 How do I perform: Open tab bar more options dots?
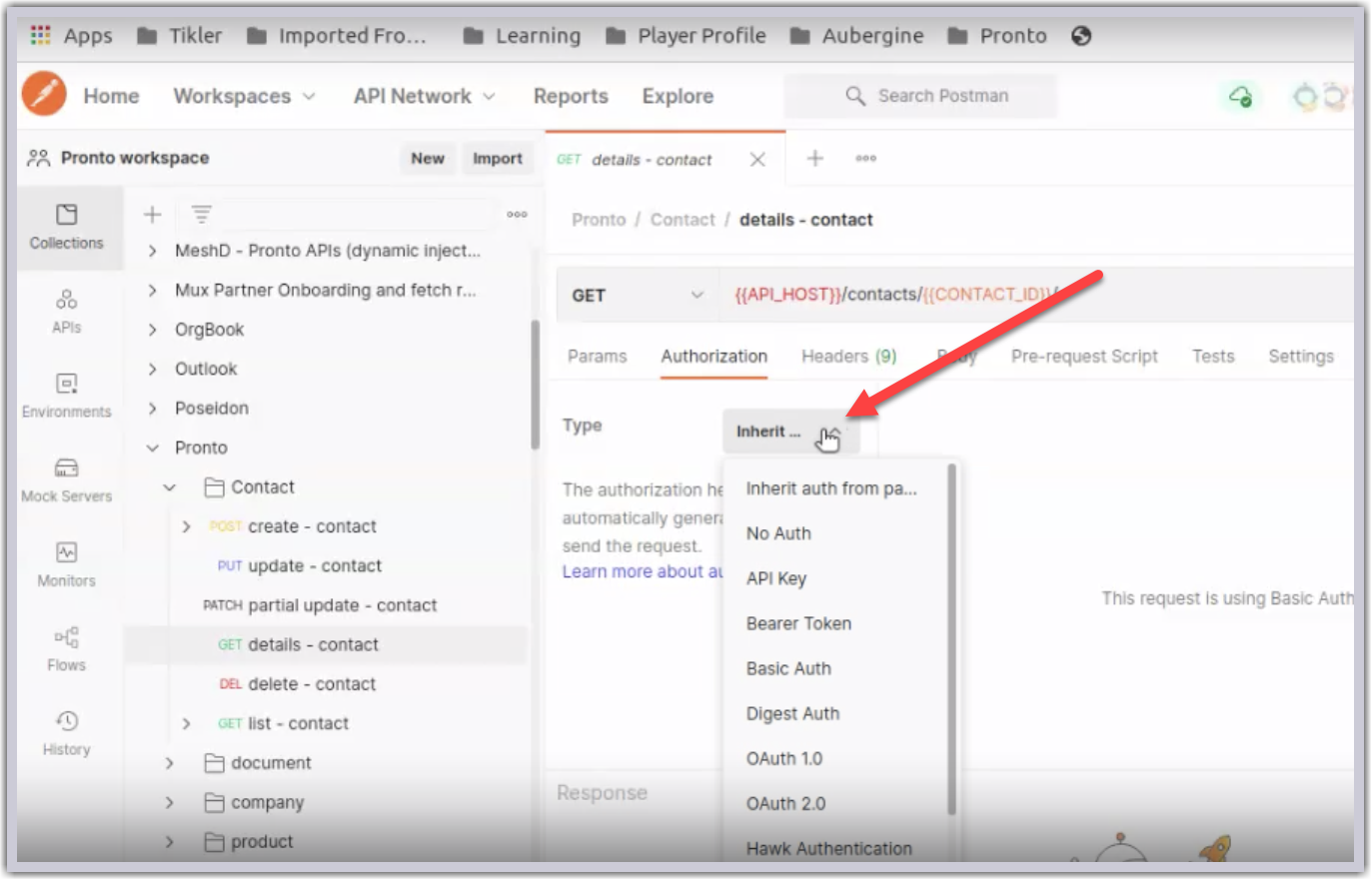point(865,158)
